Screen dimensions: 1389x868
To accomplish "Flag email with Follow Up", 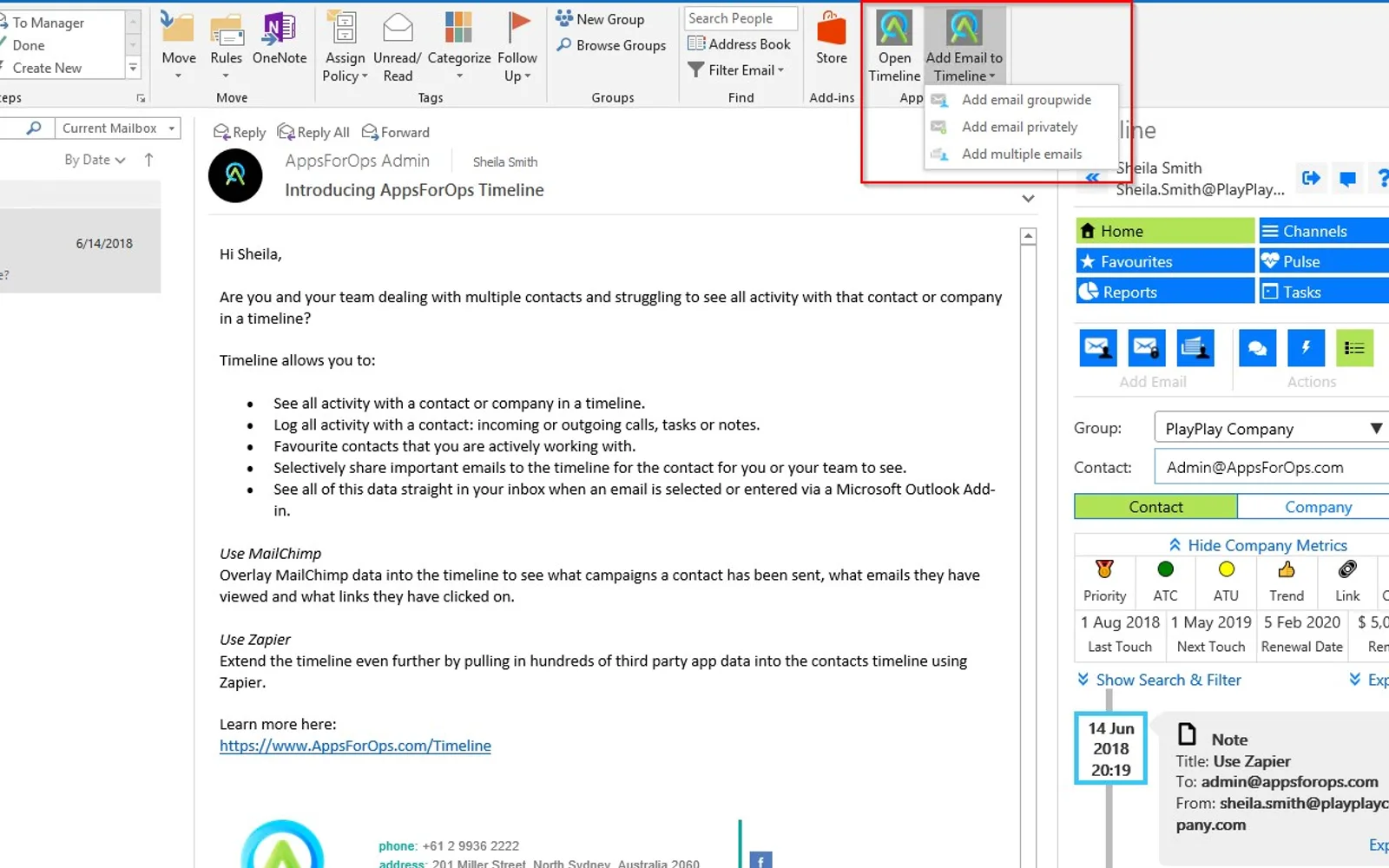I will pos(517,47).
